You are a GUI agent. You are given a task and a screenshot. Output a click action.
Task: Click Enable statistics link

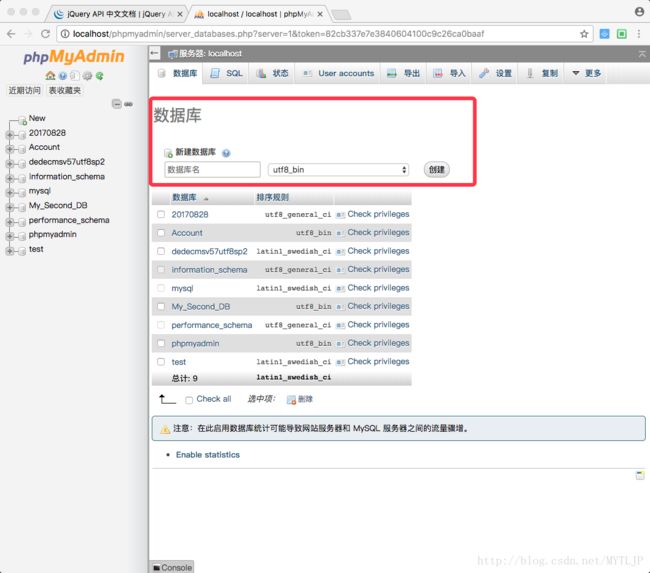(208, 455)
